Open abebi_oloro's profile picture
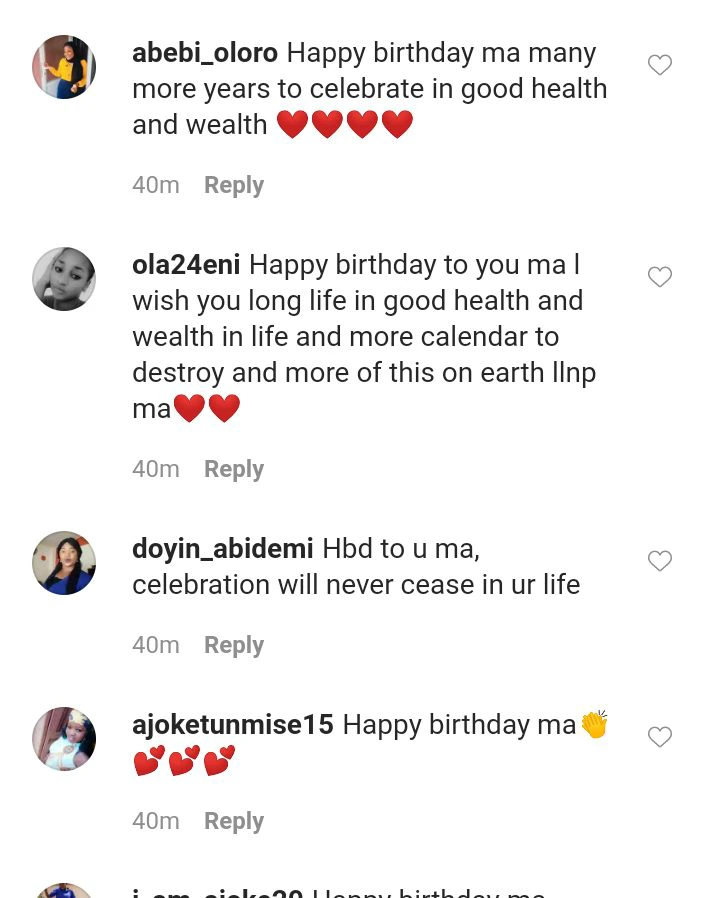Image resolution: width=720 pixels, height=898 pixels. [x=64, y=67]
